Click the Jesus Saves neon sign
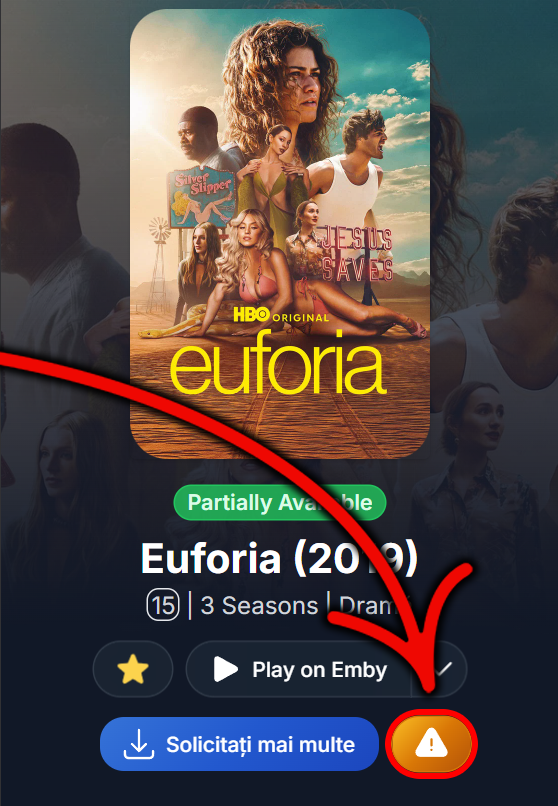This screenshot has height=806, width=558. pyautogui.click(x=357, y=255)
